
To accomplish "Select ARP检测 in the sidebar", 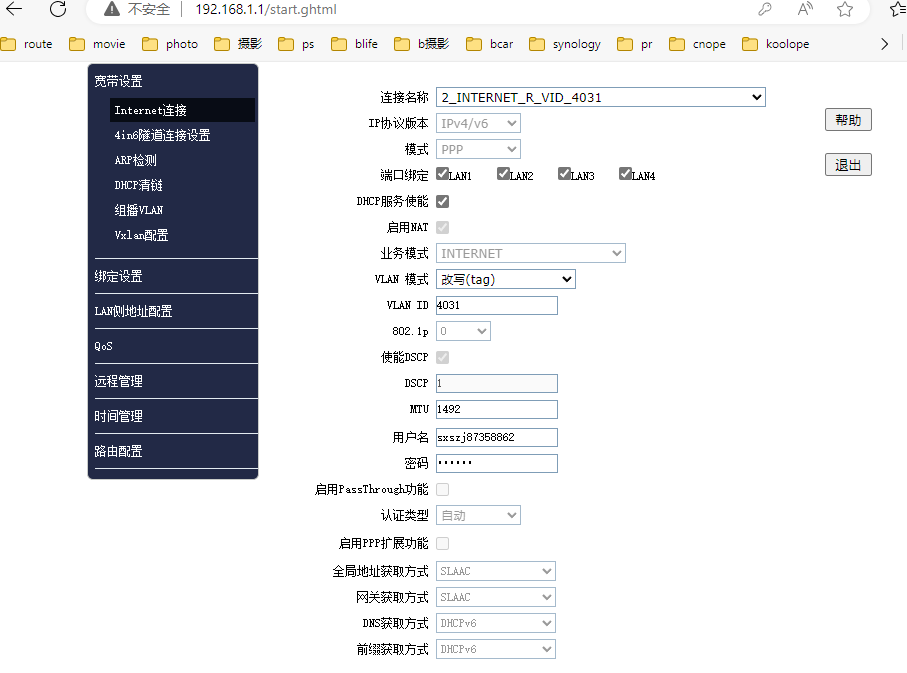I will click(x=136, y=160).
